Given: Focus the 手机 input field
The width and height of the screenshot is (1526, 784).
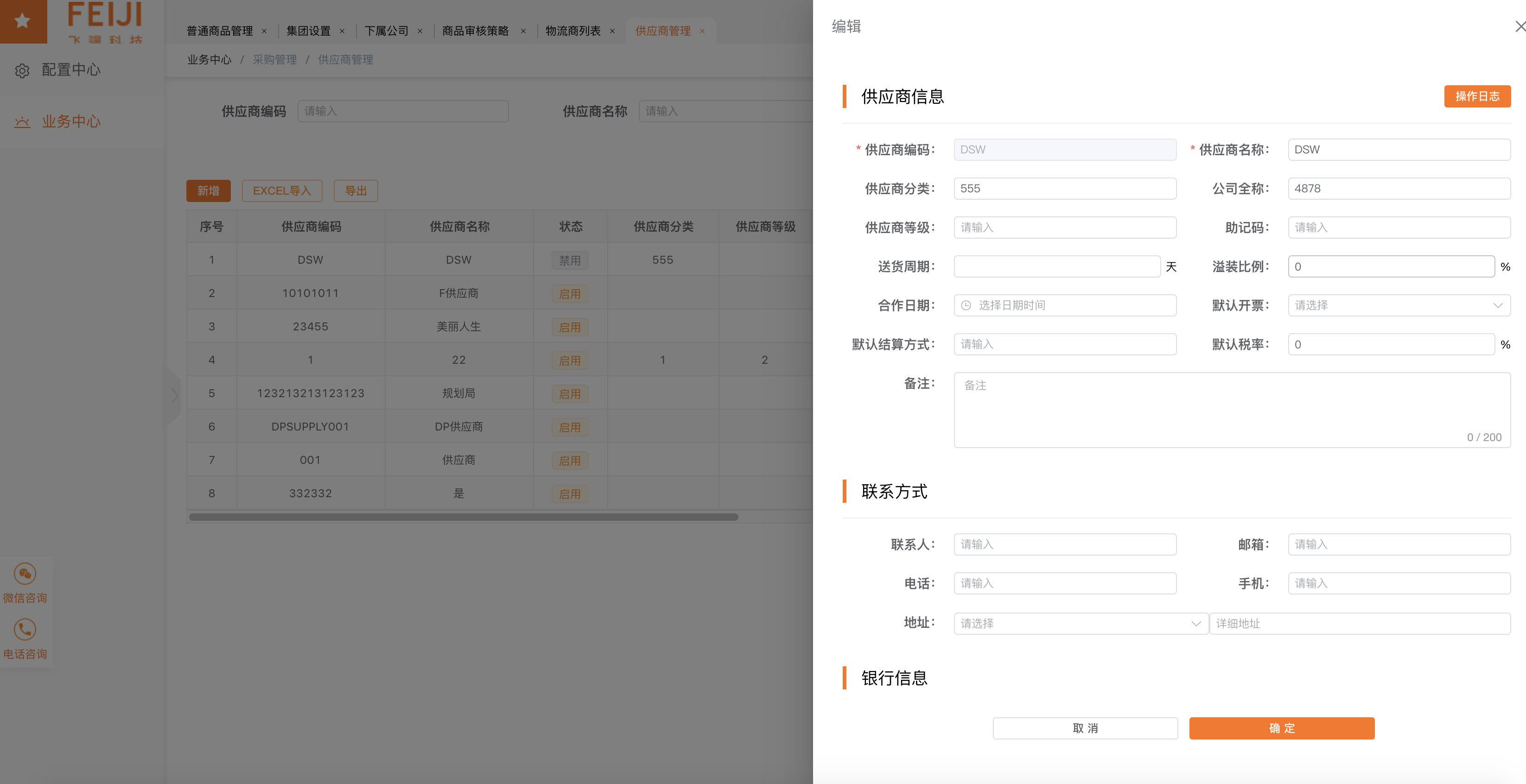Looking at the screenshot, I should [x=1399, y=583].
